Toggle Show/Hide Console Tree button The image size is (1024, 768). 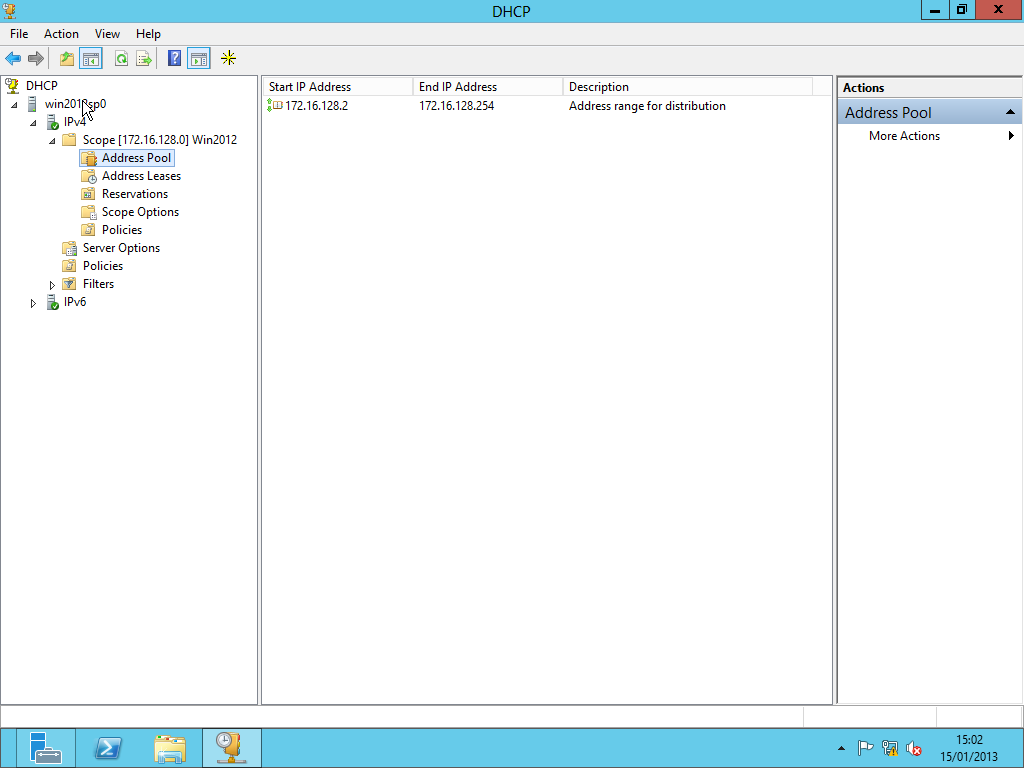click(91, 59)
